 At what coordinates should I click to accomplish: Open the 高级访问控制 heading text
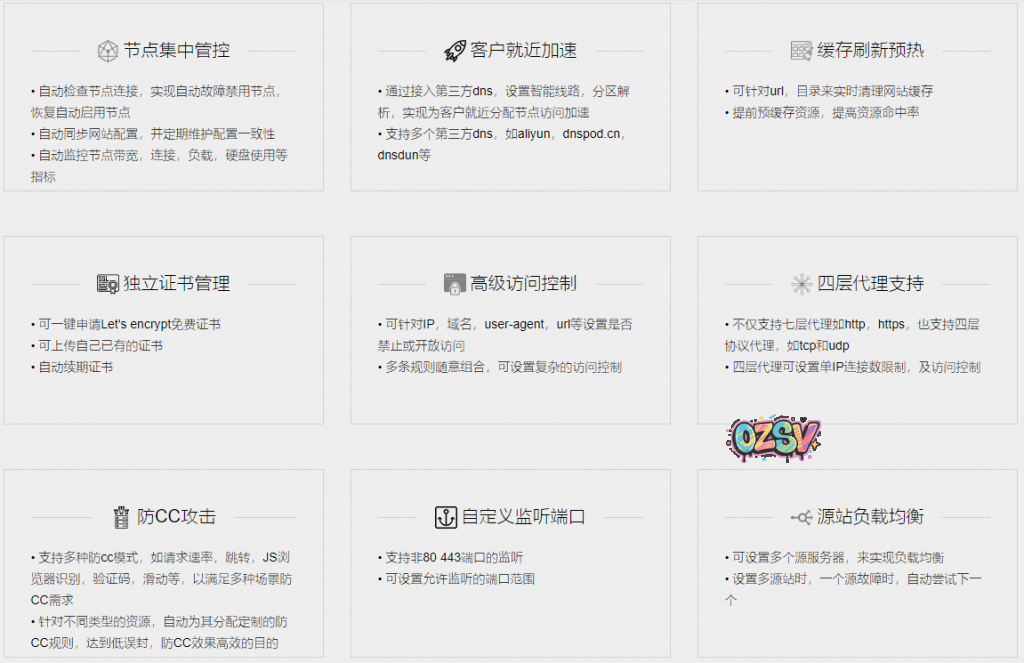click(524, 284)
